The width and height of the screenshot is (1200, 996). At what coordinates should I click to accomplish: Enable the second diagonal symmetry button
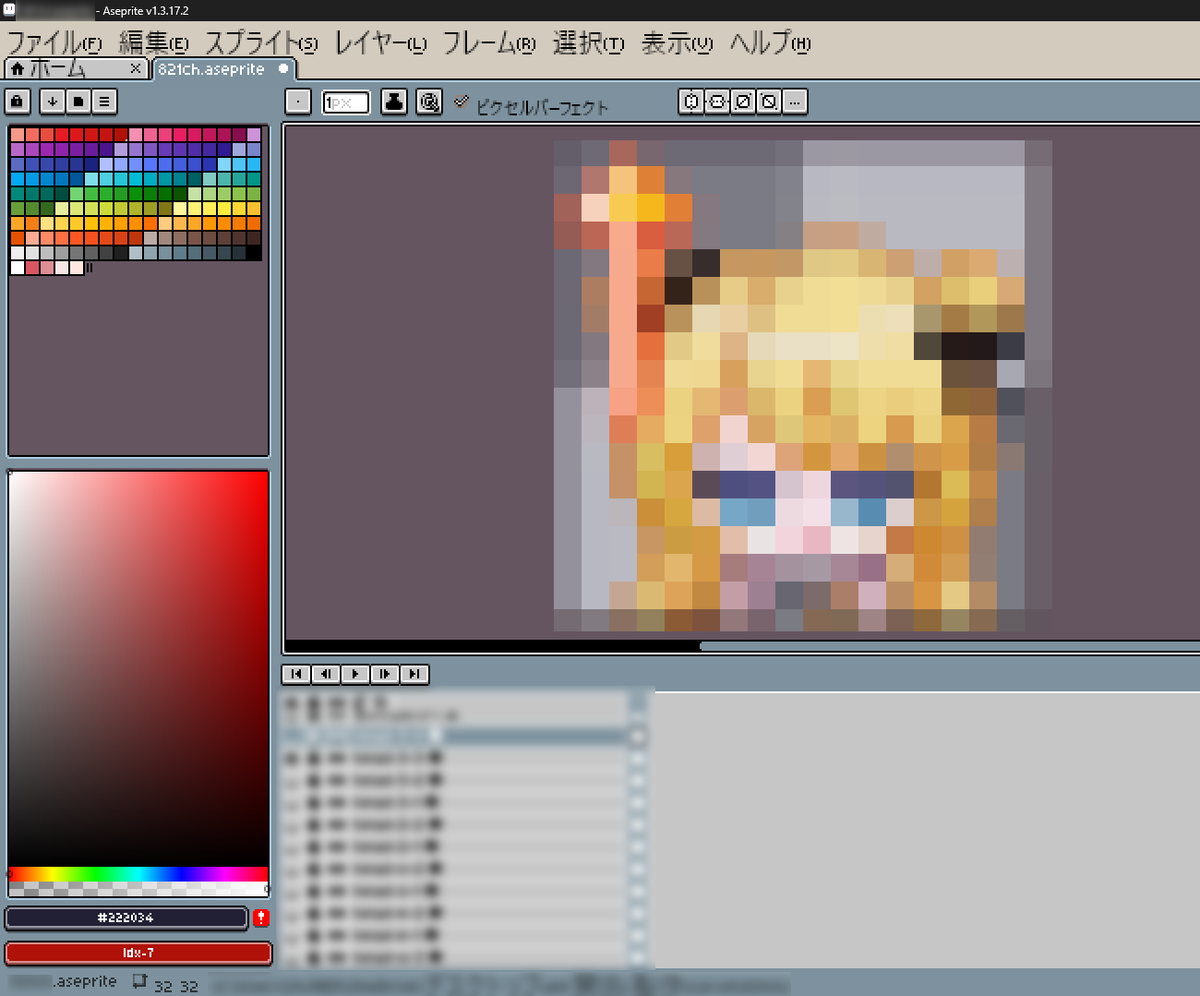tap(768, 102)
